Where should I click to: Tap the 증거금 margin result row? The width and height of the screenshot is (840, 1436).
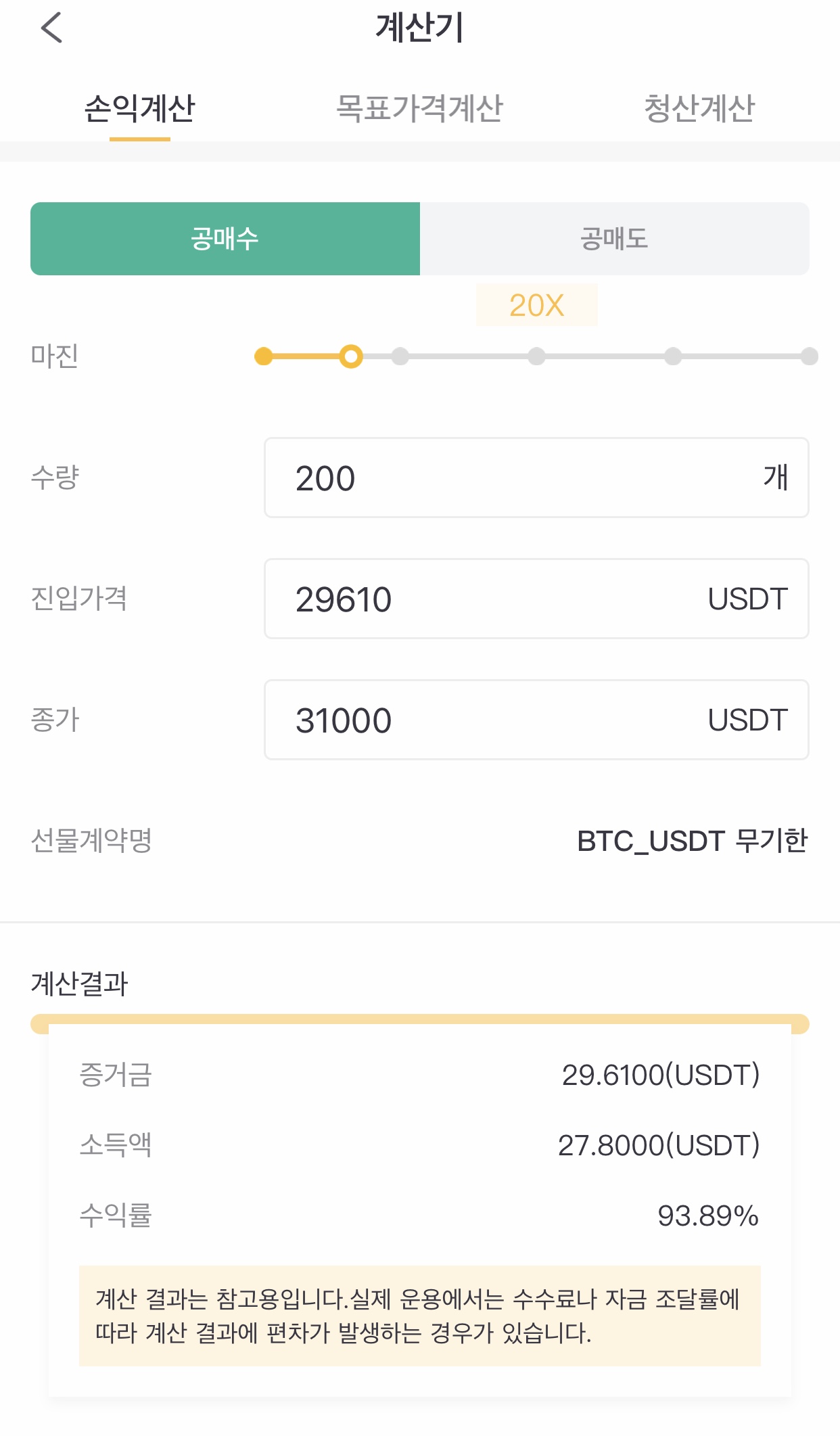click(420, 1075)
